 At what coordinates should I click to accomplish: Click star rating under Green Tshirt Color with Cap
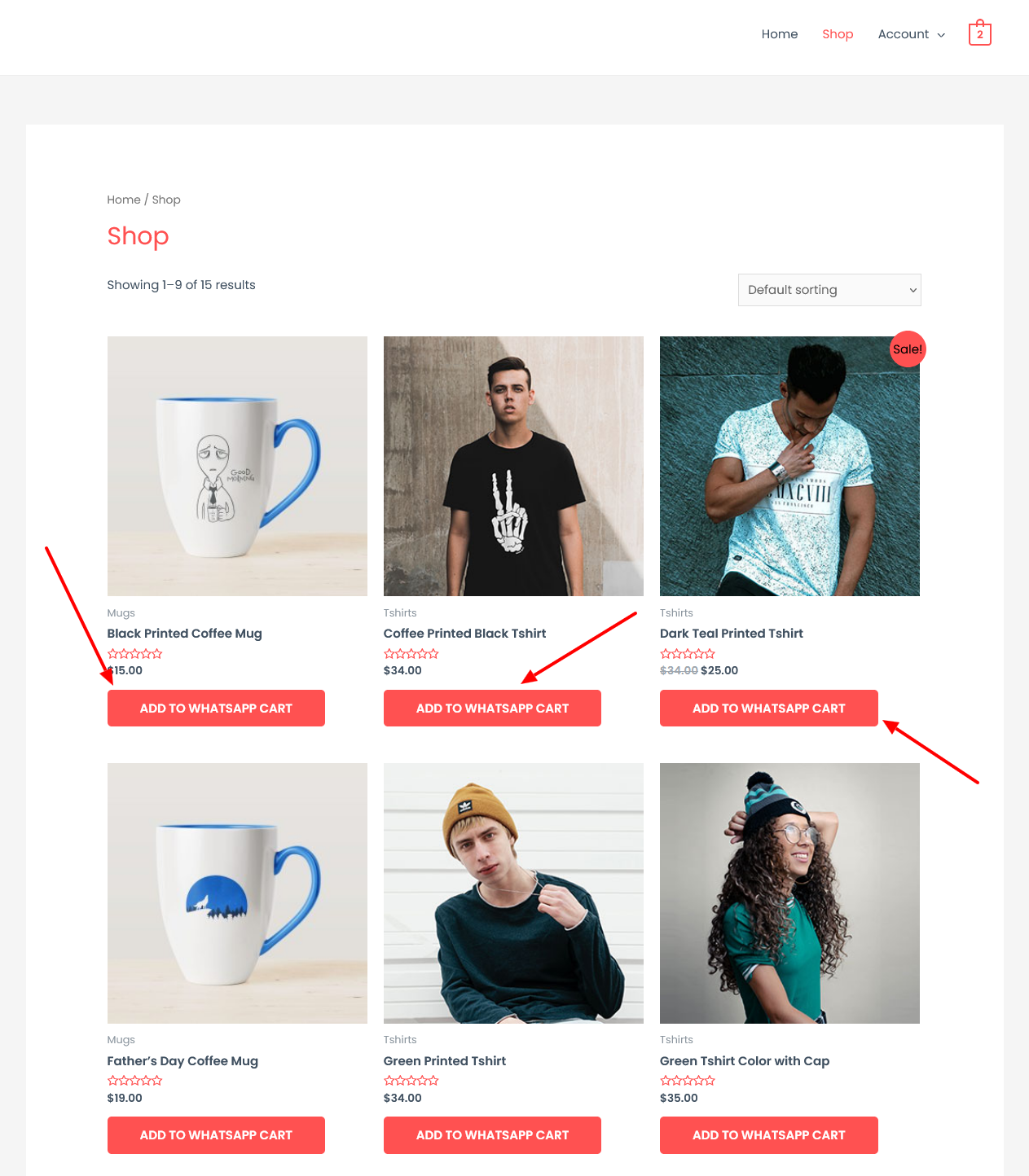pyautogui.click(x=688, y=1081)
